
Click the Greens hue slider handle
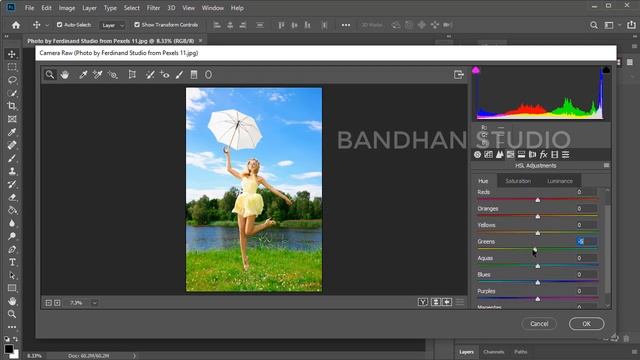click(535, 249)
